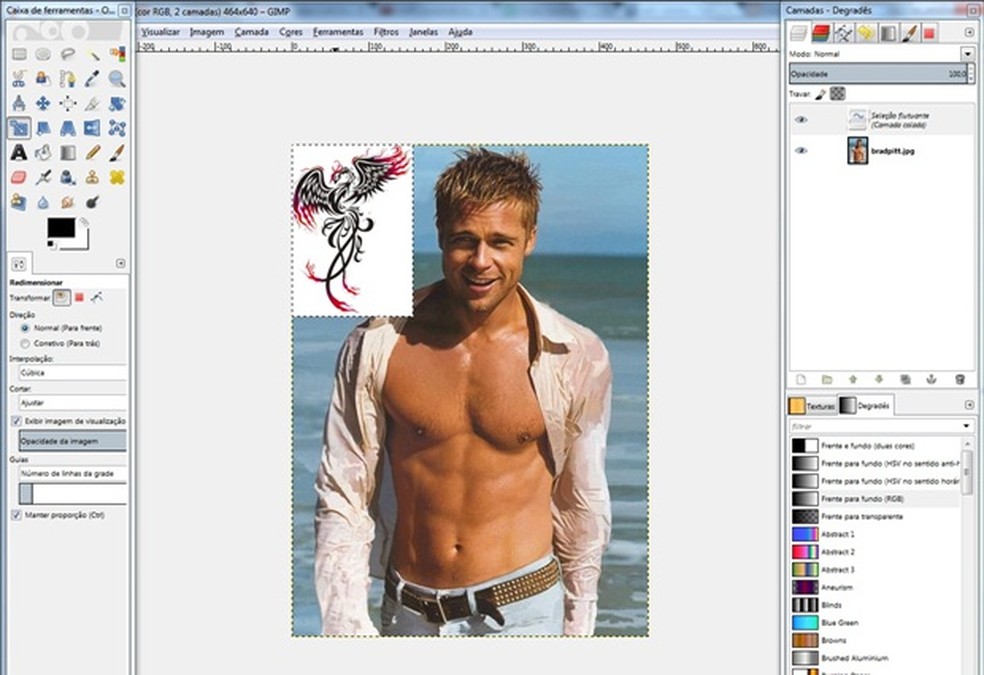Image resolution: width=984 pixels, height=675 pixels.
Task: Select the Bucket Fill tool
Action: pyautogui.click(x=43, y=152)
